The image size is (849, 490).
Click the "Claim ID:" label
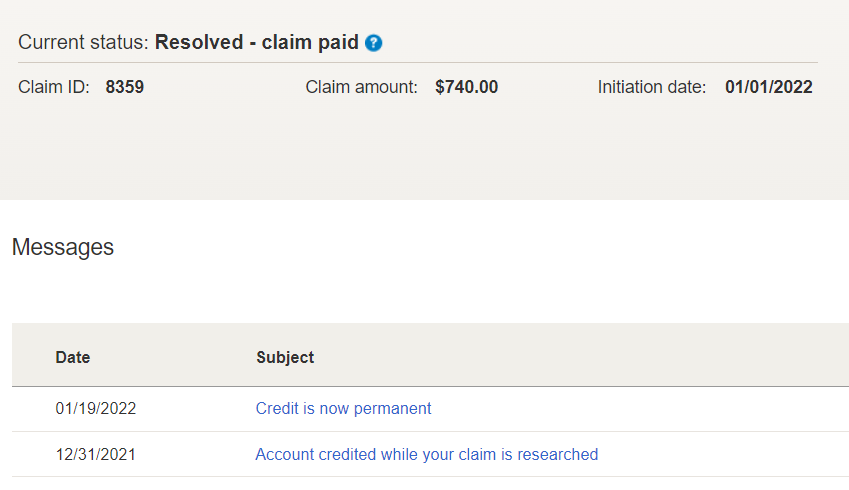click(x=54, y=87)
